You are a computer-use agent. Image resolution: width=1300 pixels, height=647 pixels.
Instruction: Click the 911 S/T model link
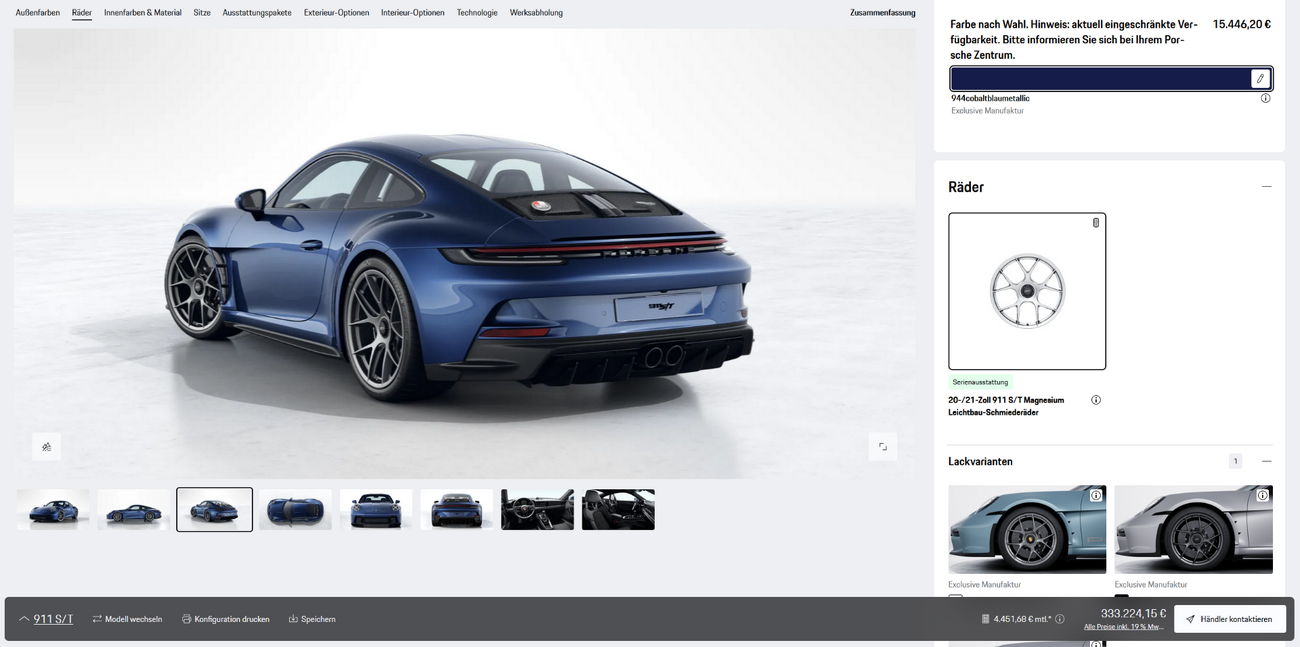tap(53, 619)
